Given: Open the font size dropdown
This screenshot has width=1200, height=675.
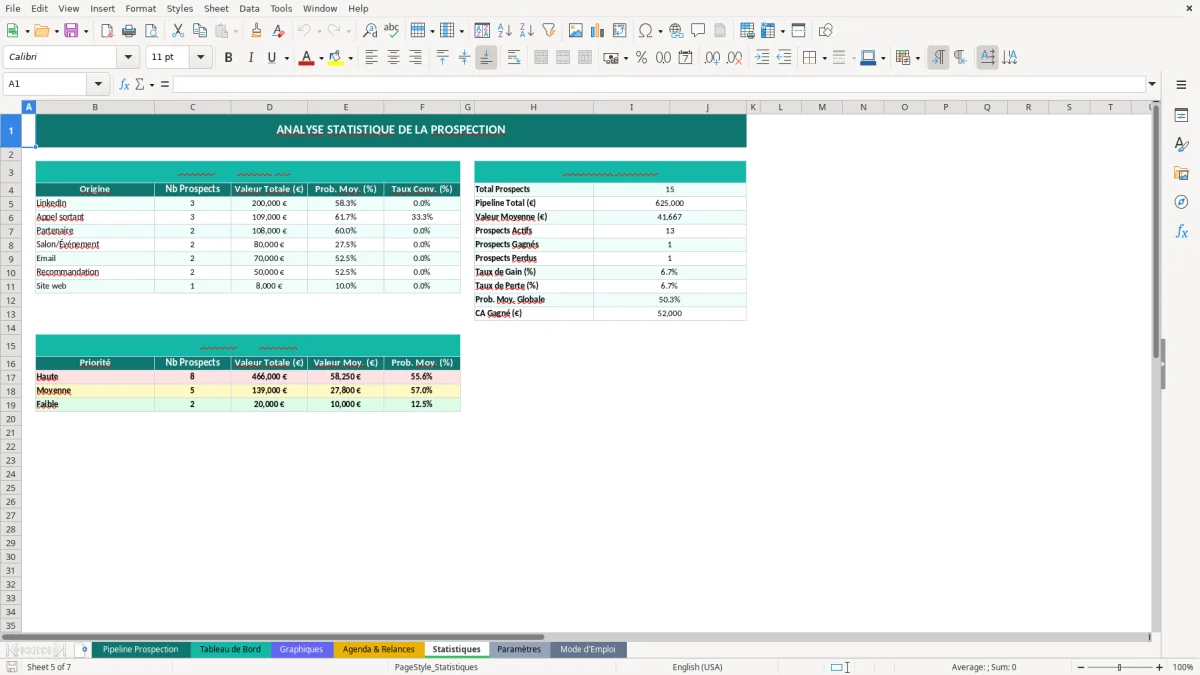Looking at the screenshot, I should click(x=201, y=58).
